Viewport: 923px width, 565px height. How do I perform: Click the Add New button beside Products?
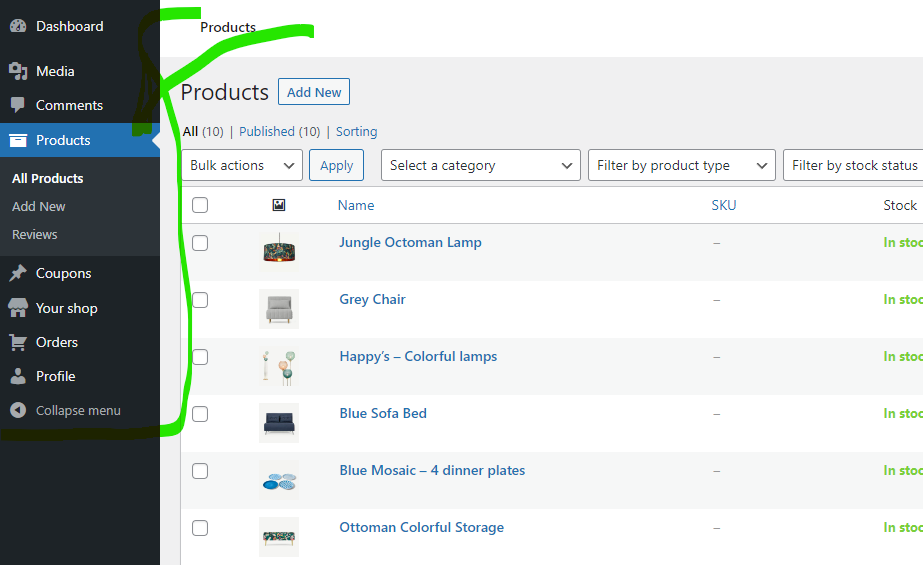(x=314, y=92)
